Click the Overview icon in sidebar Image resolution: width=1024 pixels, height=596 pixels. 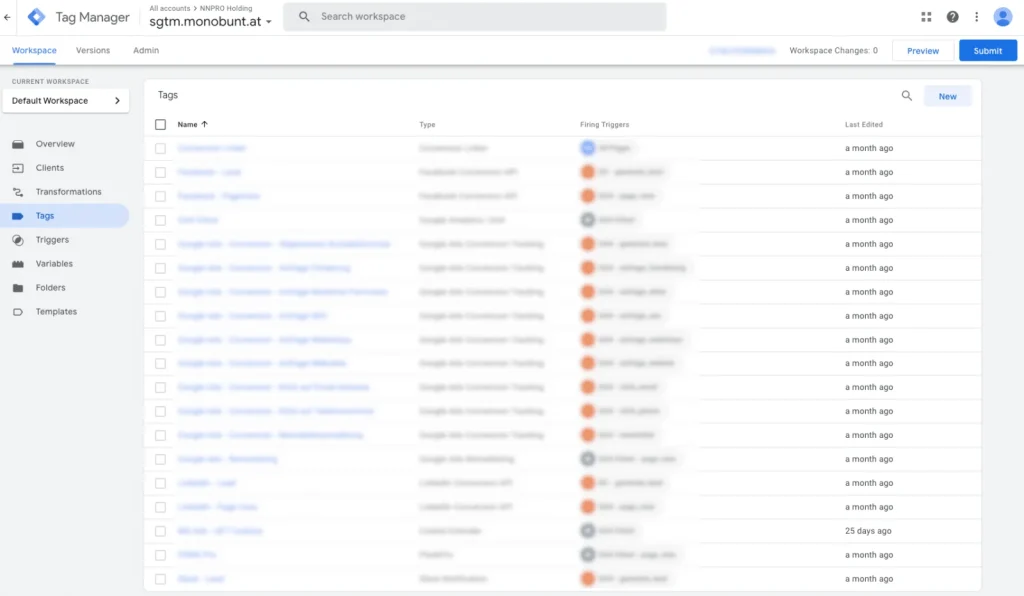[18, 144]
